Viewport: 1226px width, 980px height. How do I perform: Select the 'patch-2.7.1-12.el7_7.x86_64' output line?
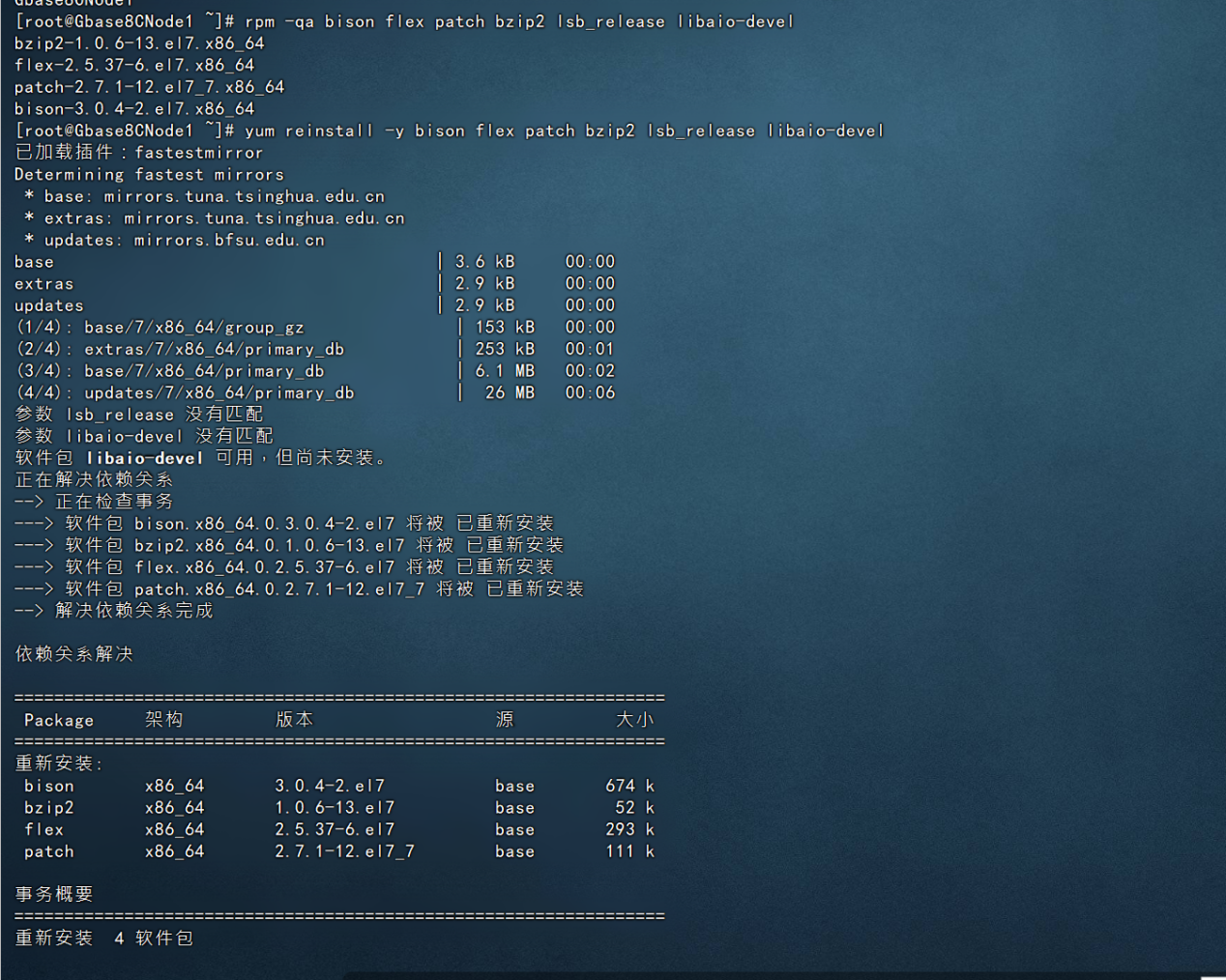coord(150,87)
